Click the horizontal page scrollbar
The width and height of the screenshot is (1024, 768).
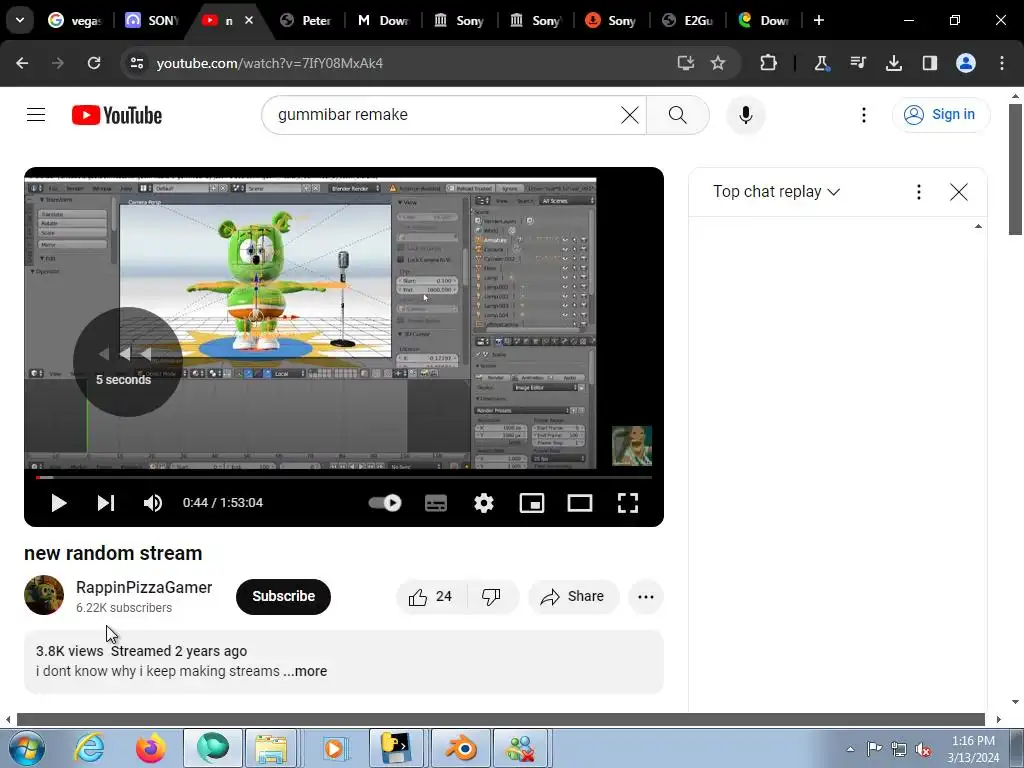click(x=500, y=719)
